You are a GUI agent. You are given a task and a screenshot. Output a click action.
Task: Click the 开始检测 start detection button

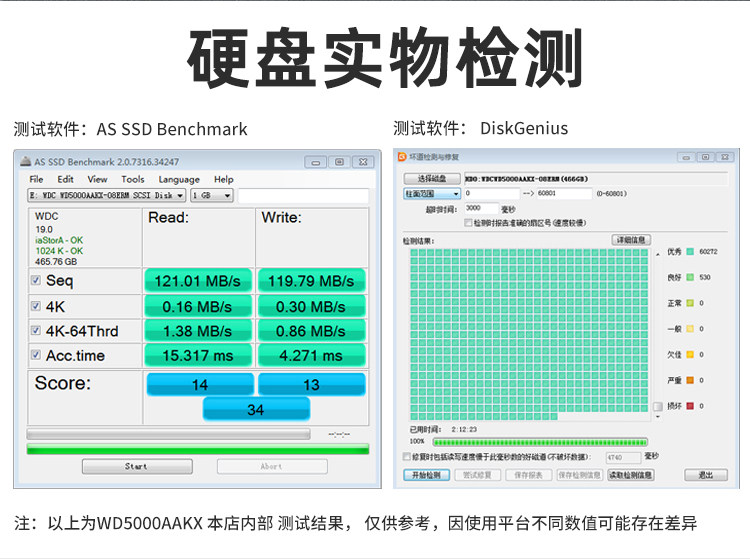pos(427,475)
